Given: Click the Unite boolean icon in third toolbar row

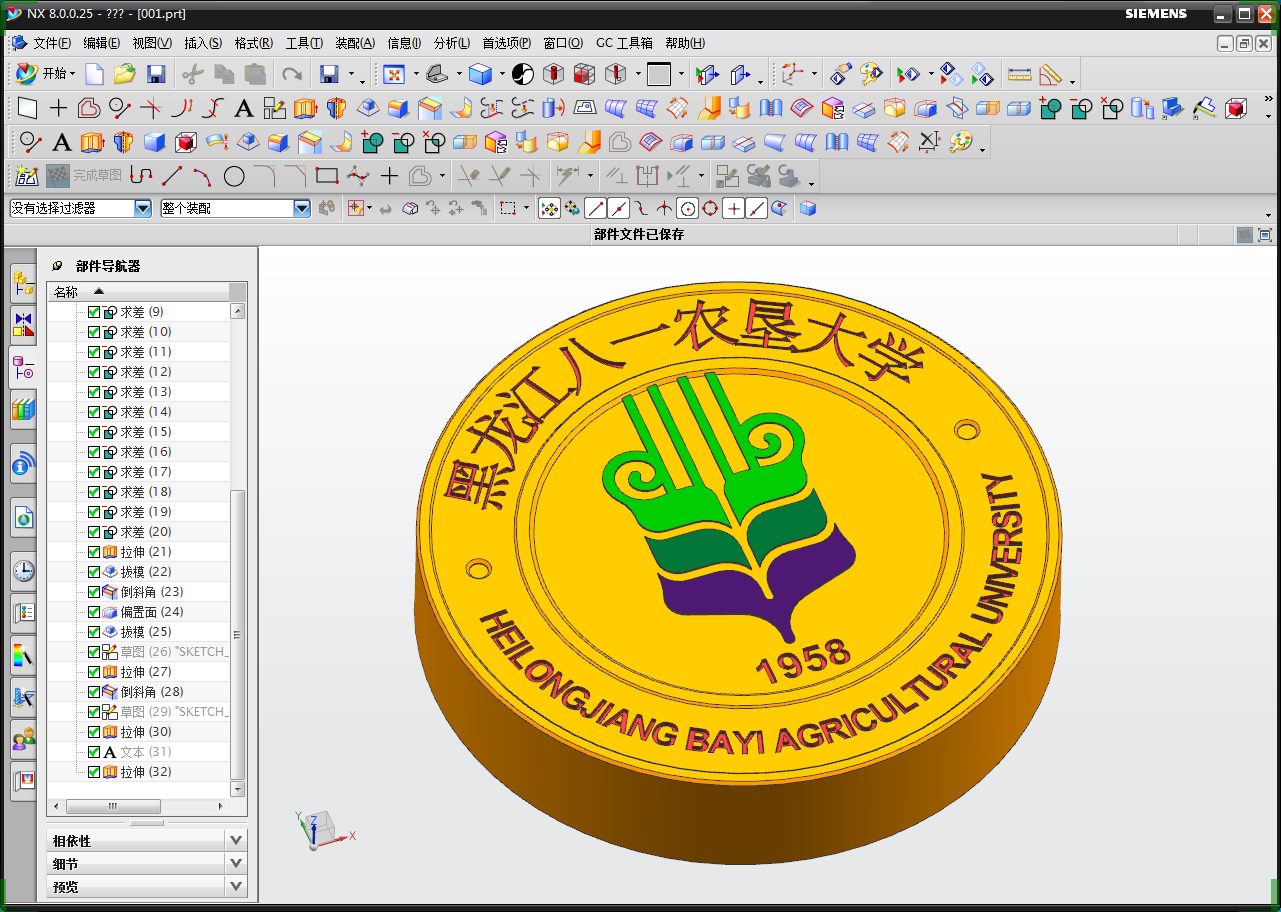Looking at the screenshot, I should (x=373, y=143).
